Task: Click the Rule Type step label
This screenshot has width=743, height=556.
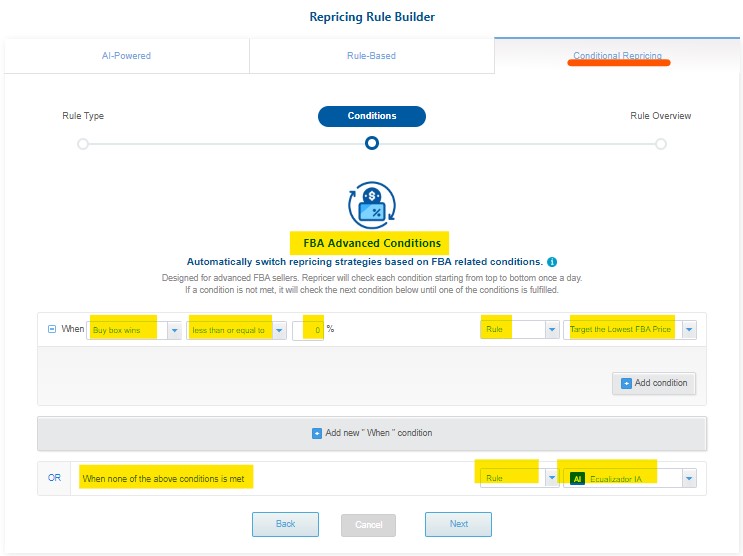Action: coord(83,116)
